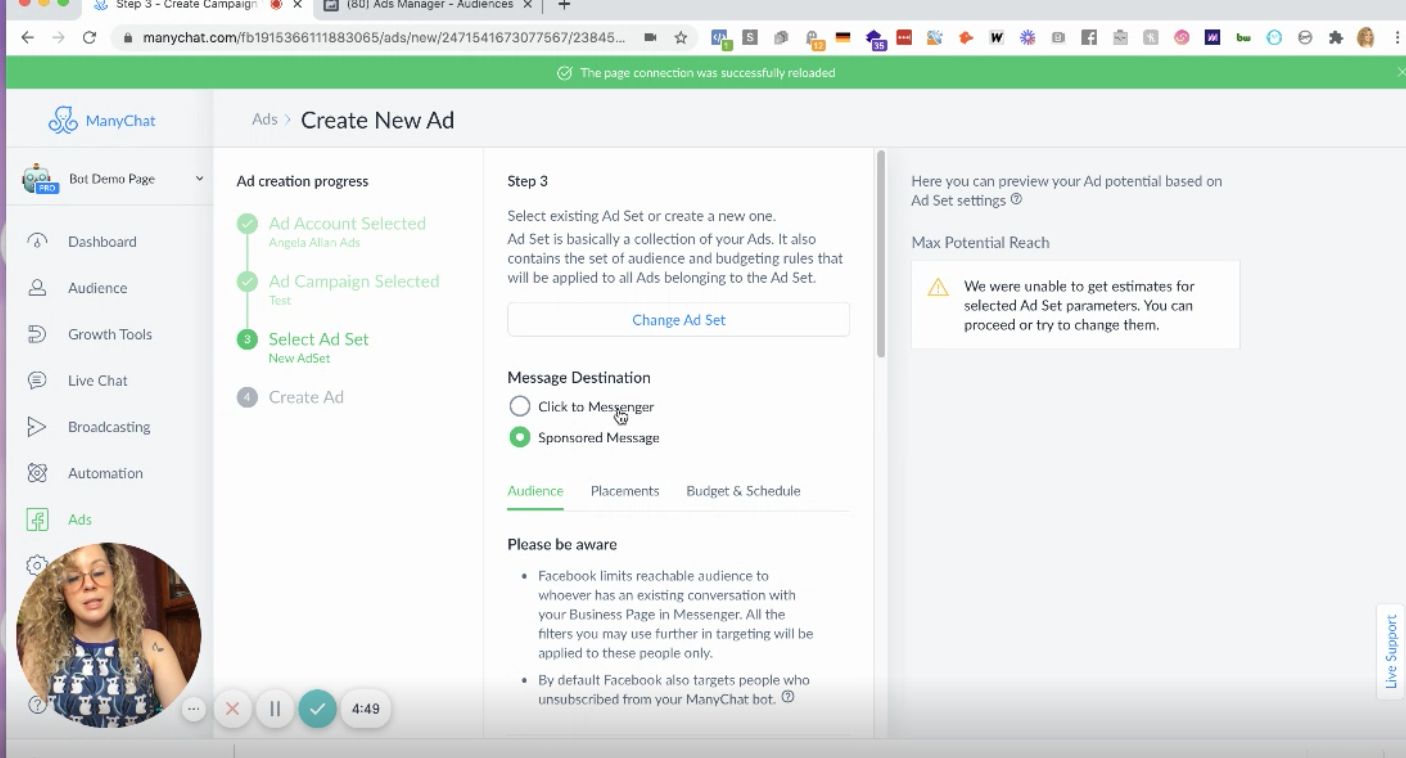Dismiss the green success notification bar
The height and width of the screenshot is (758, 1406).
[x=1400, y=72]
